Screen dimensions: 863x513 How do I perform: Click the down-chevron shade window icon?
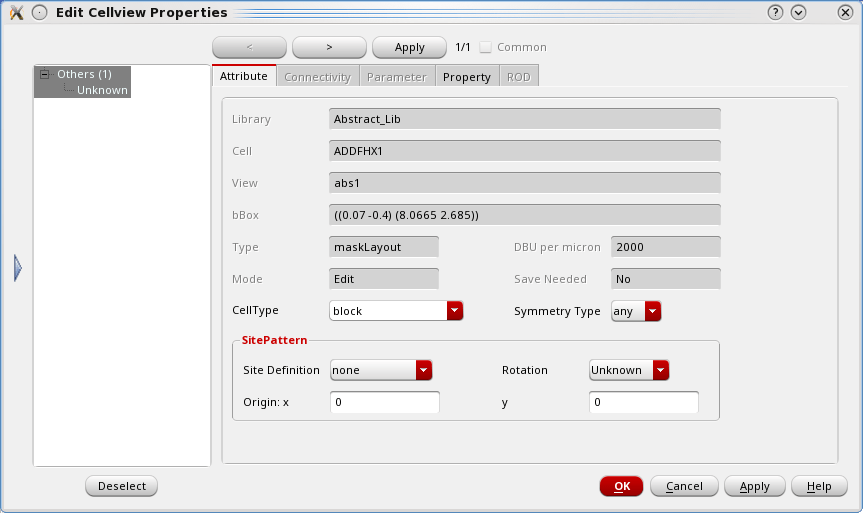point(798,12)
